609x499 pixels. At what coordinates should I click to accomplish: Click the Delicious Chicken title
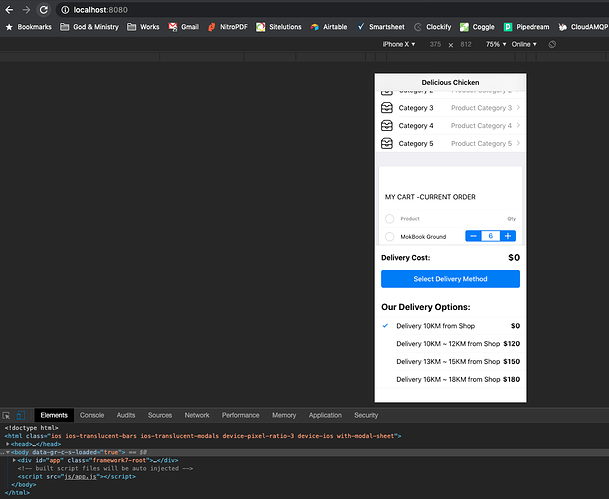click(451, 82)
